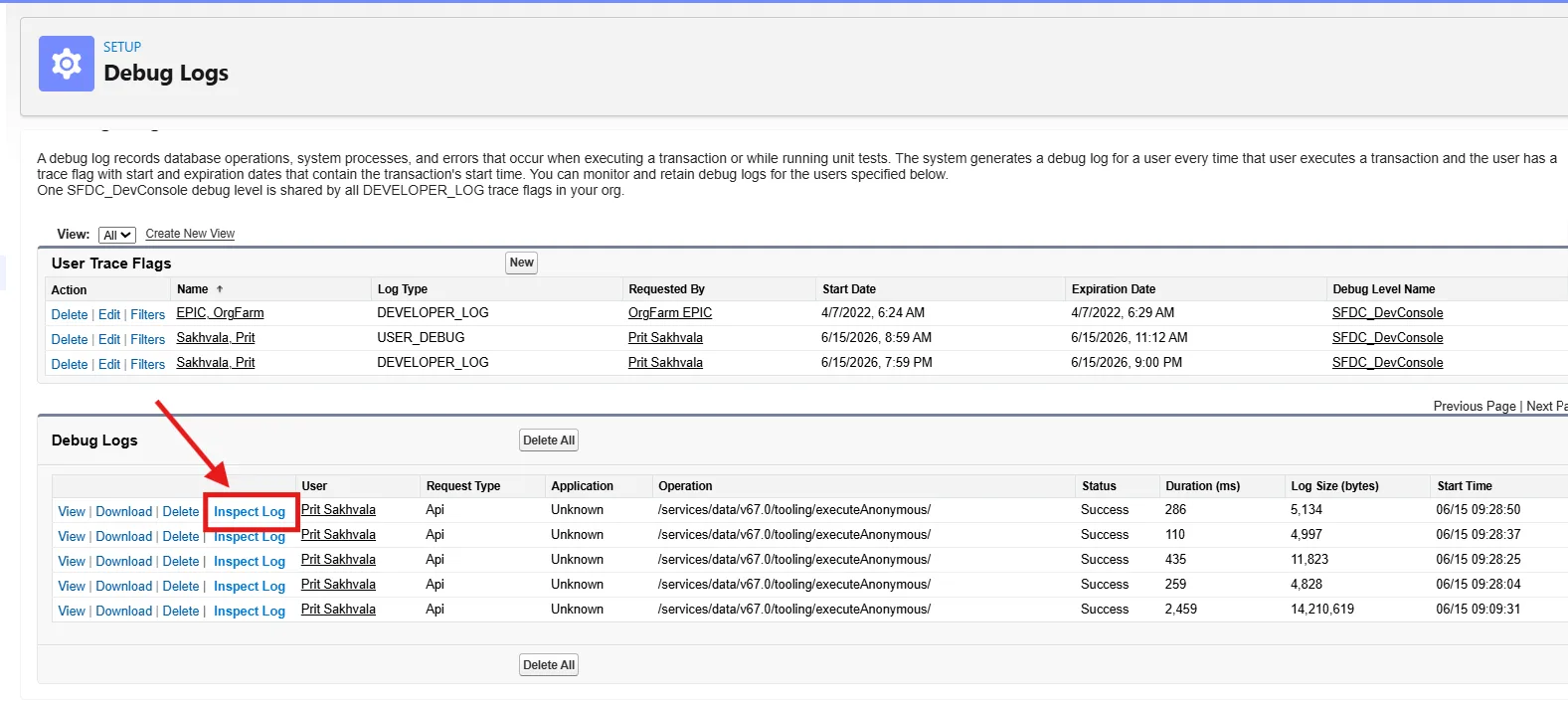Go to the Previous Page link
The width and height of the screenshot is (1568, 706).
coord(1475,406)
